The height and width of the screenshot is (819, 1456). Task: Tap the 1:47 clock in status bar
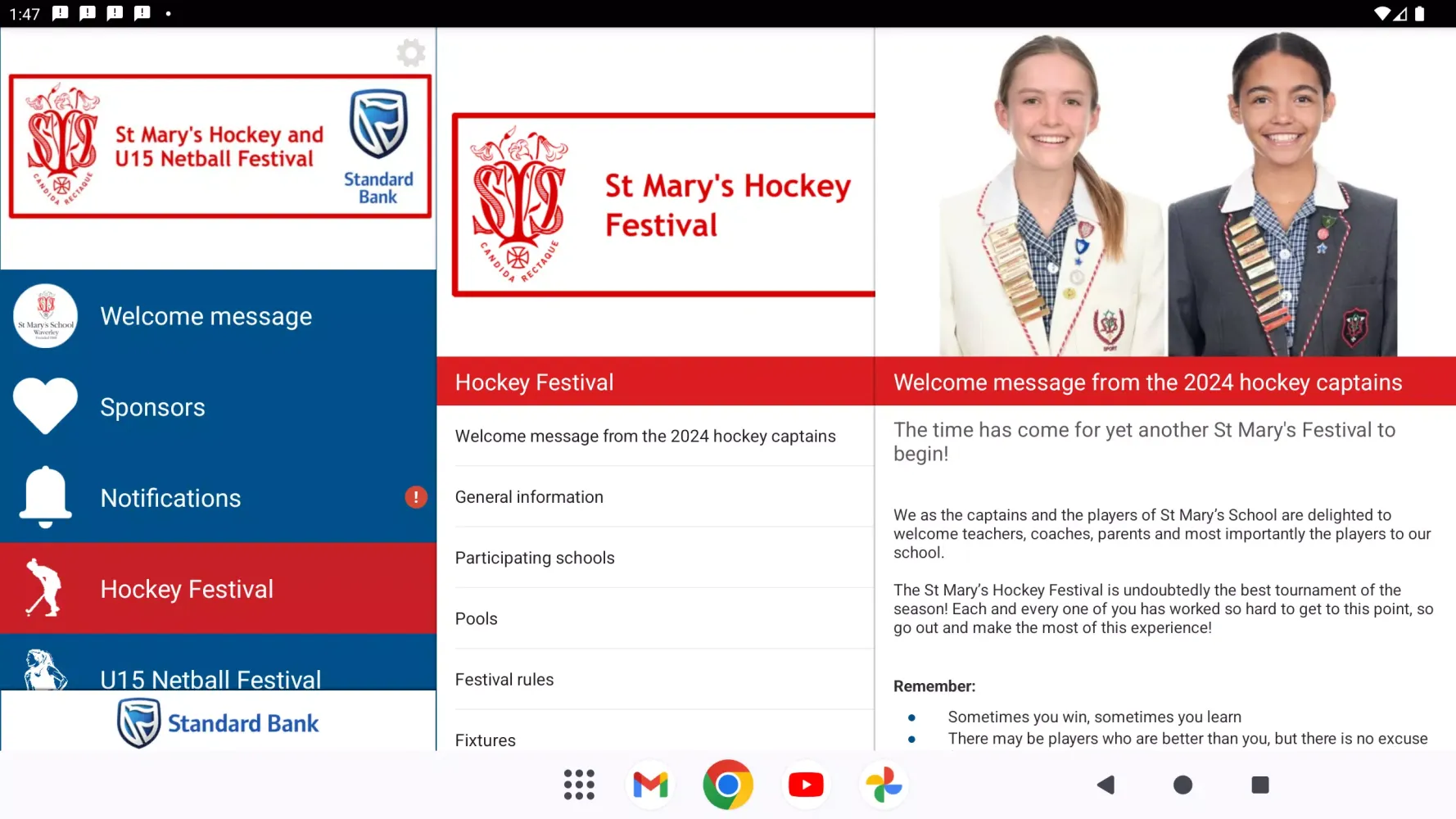coord(25,14)
